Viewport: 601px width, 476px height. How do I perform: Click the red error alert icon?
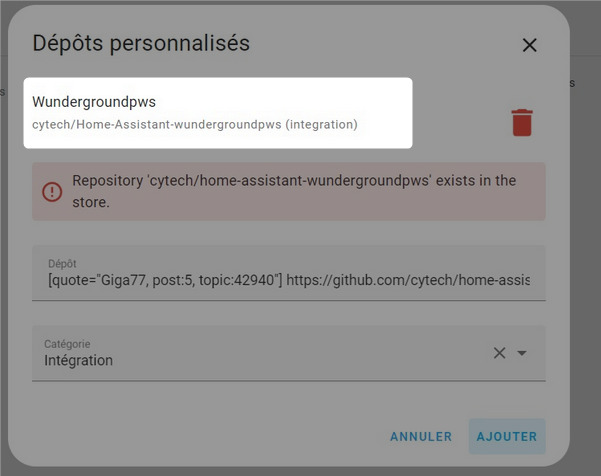click(52, 191)
